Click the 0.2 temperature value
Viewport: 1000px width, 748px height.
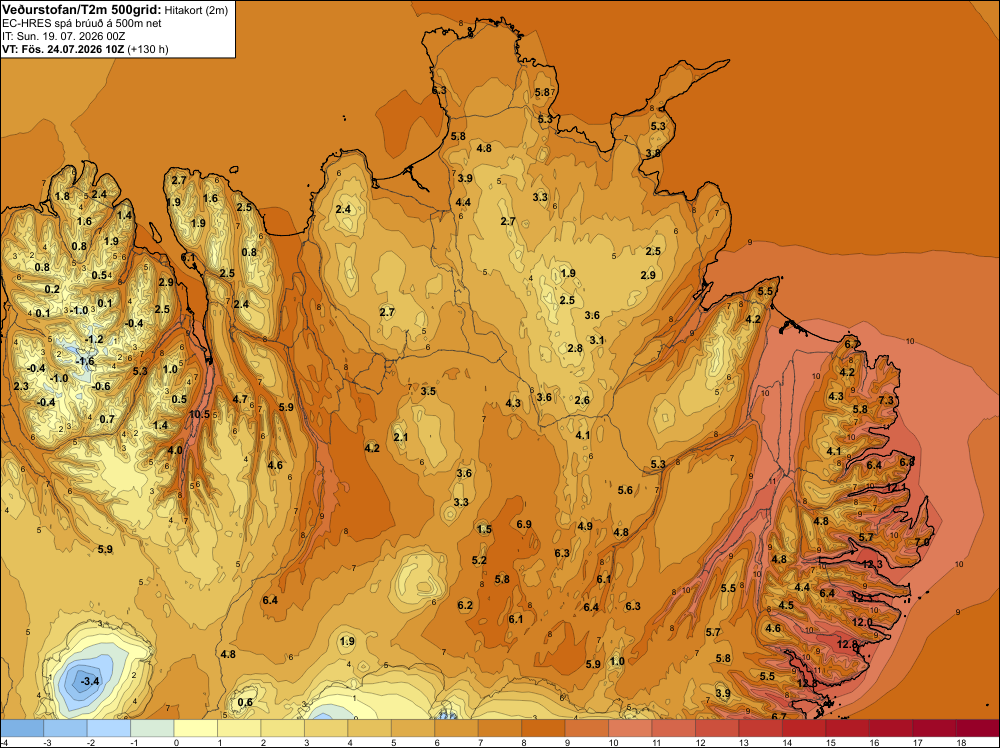[x=52, y=289]
